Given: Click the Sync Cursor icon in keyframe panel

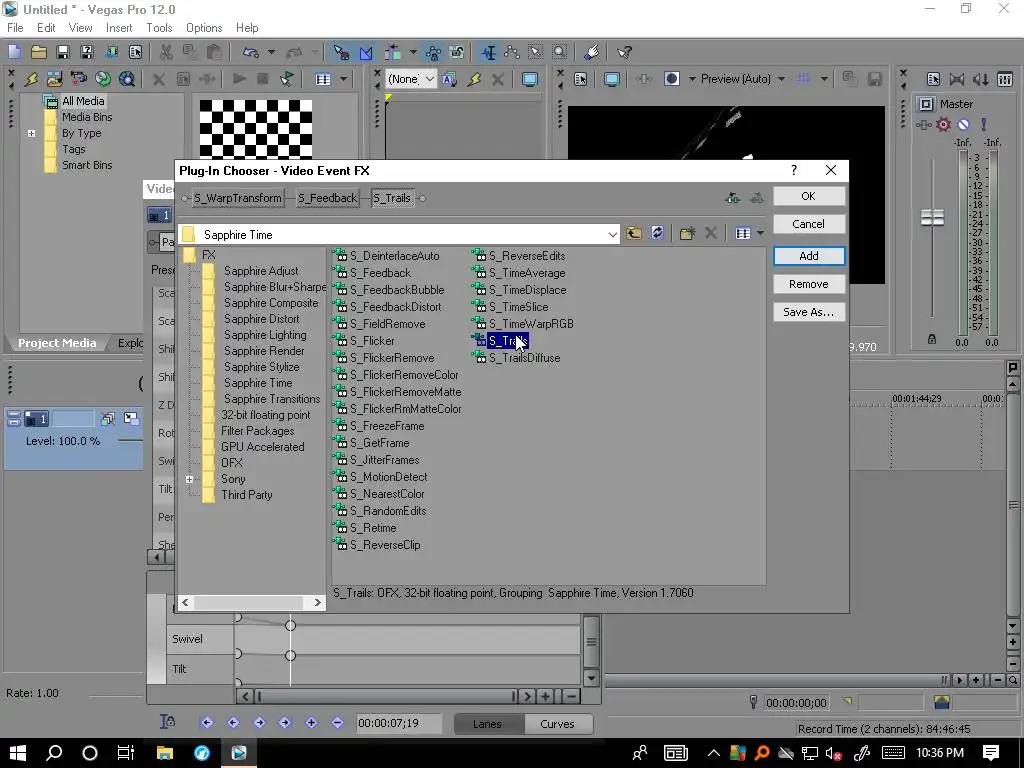Looking at the screenshot, I should click(x=167, y=722).
